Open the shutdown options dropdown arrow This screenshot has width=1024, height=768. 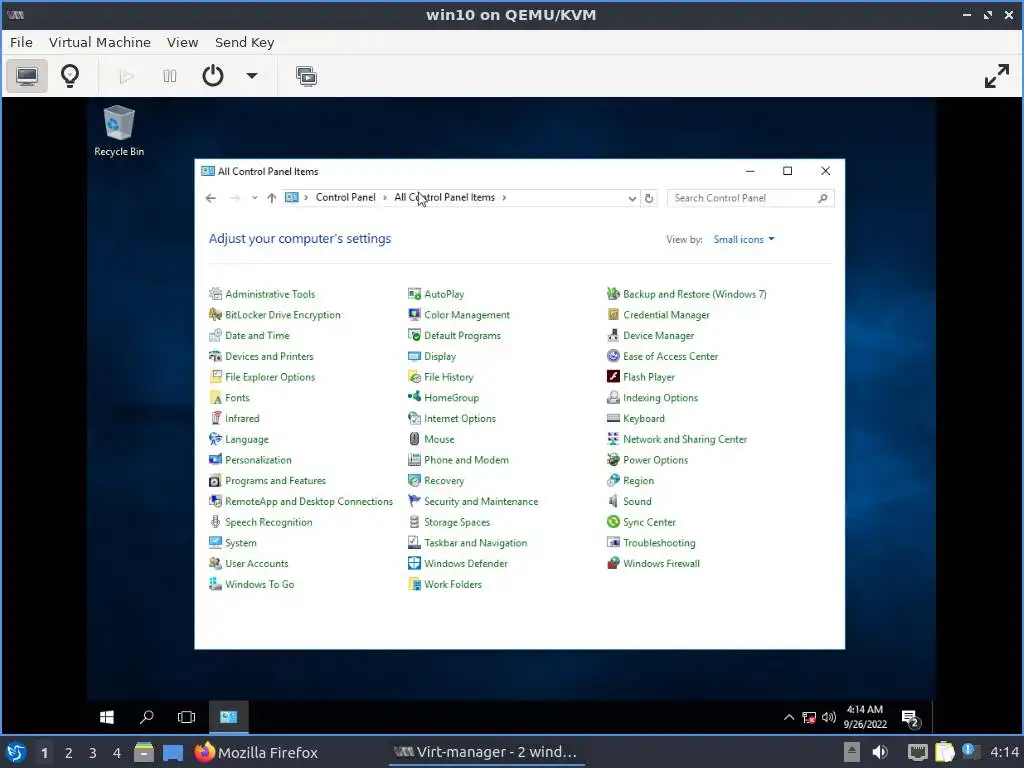251,76
